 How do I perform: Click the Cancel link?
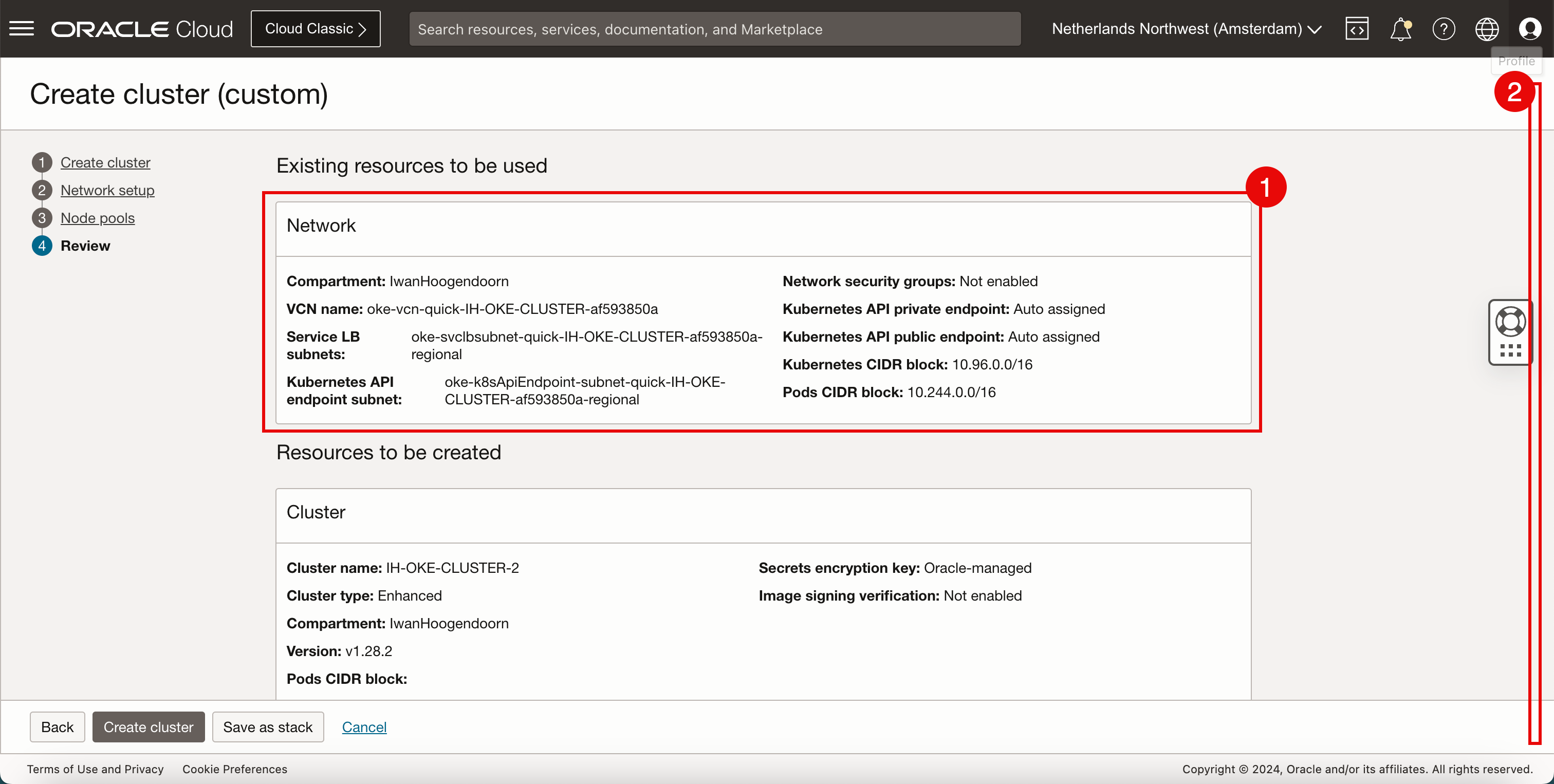click(x=364, y=726)
